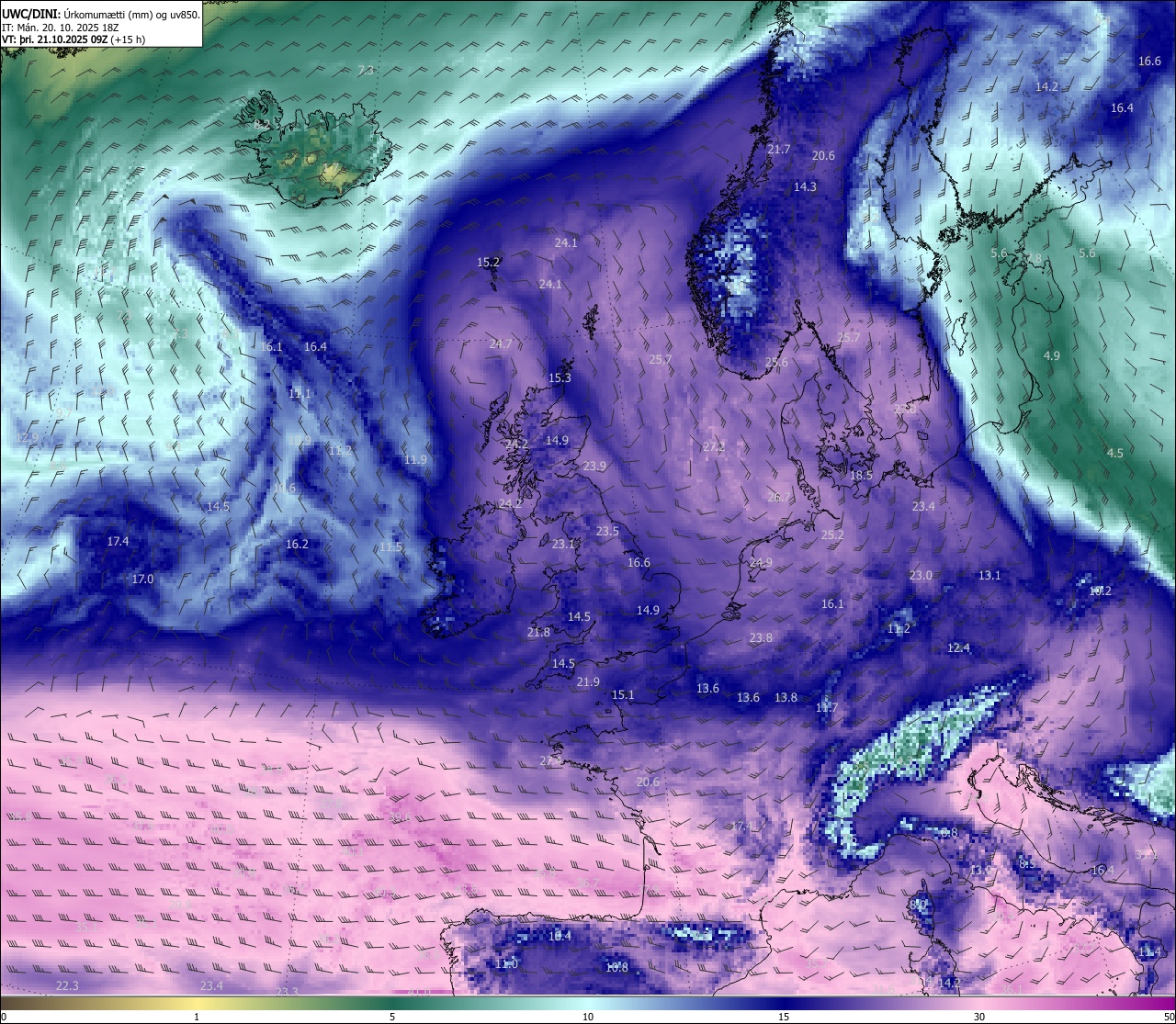Viewport: 1176px width, 1024px height.
Task: Click the 11.7 value on the map
Action: click(827, 707)
